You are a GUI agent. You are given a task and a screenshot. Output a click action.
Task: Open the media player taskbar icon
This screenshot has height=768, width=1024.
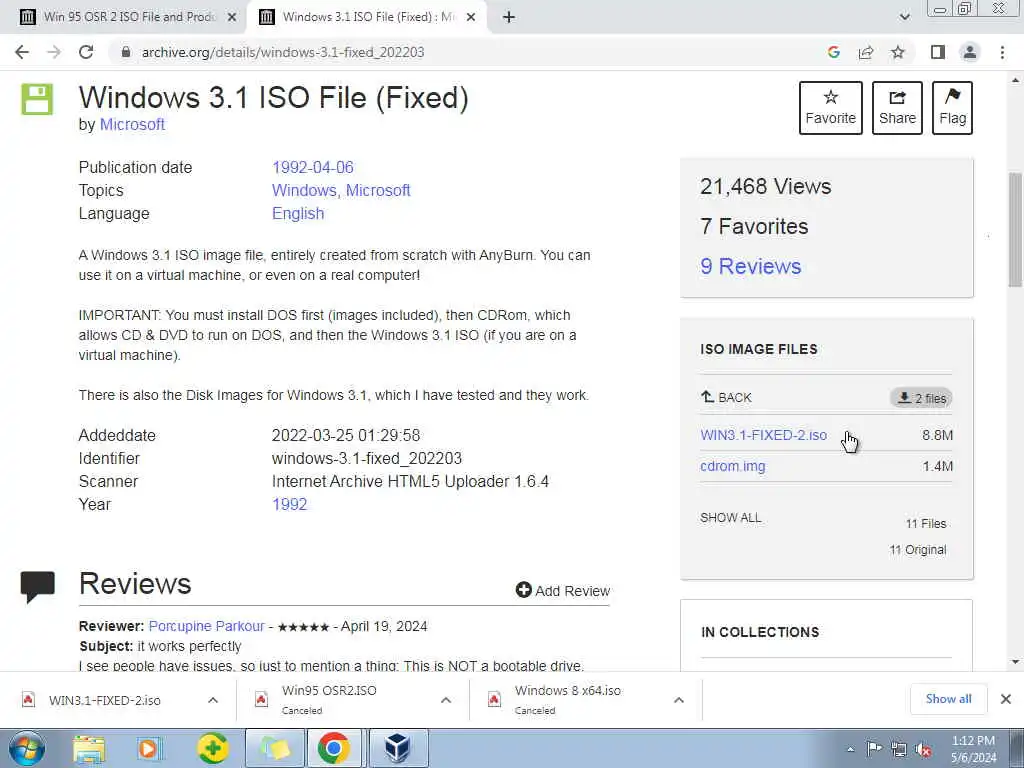149,748
